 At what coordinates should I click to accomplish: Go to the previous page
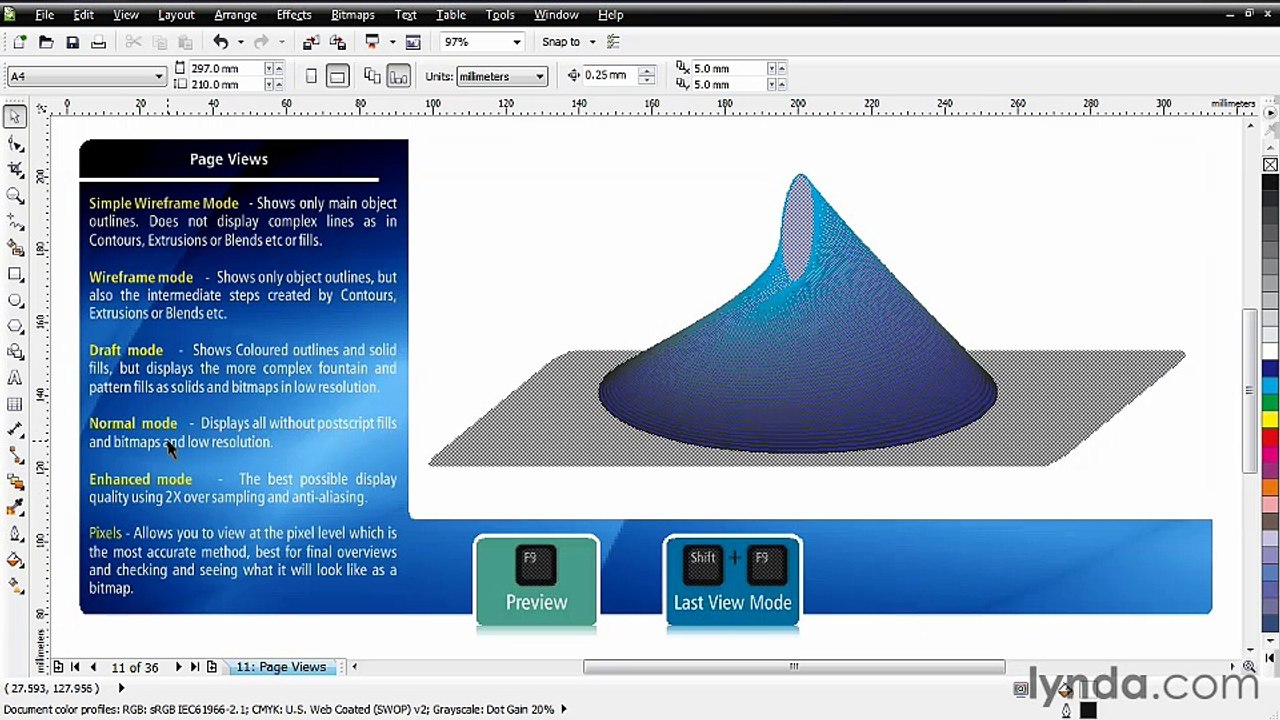click(93, 667)
